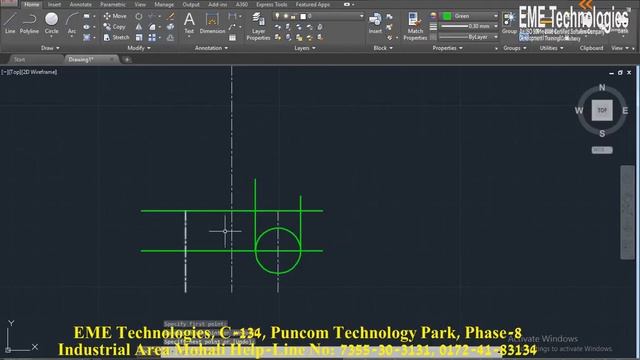Expand the Properties panel
Image resolution: width=640 pixels, height=360 pixels.
point(447,48)
